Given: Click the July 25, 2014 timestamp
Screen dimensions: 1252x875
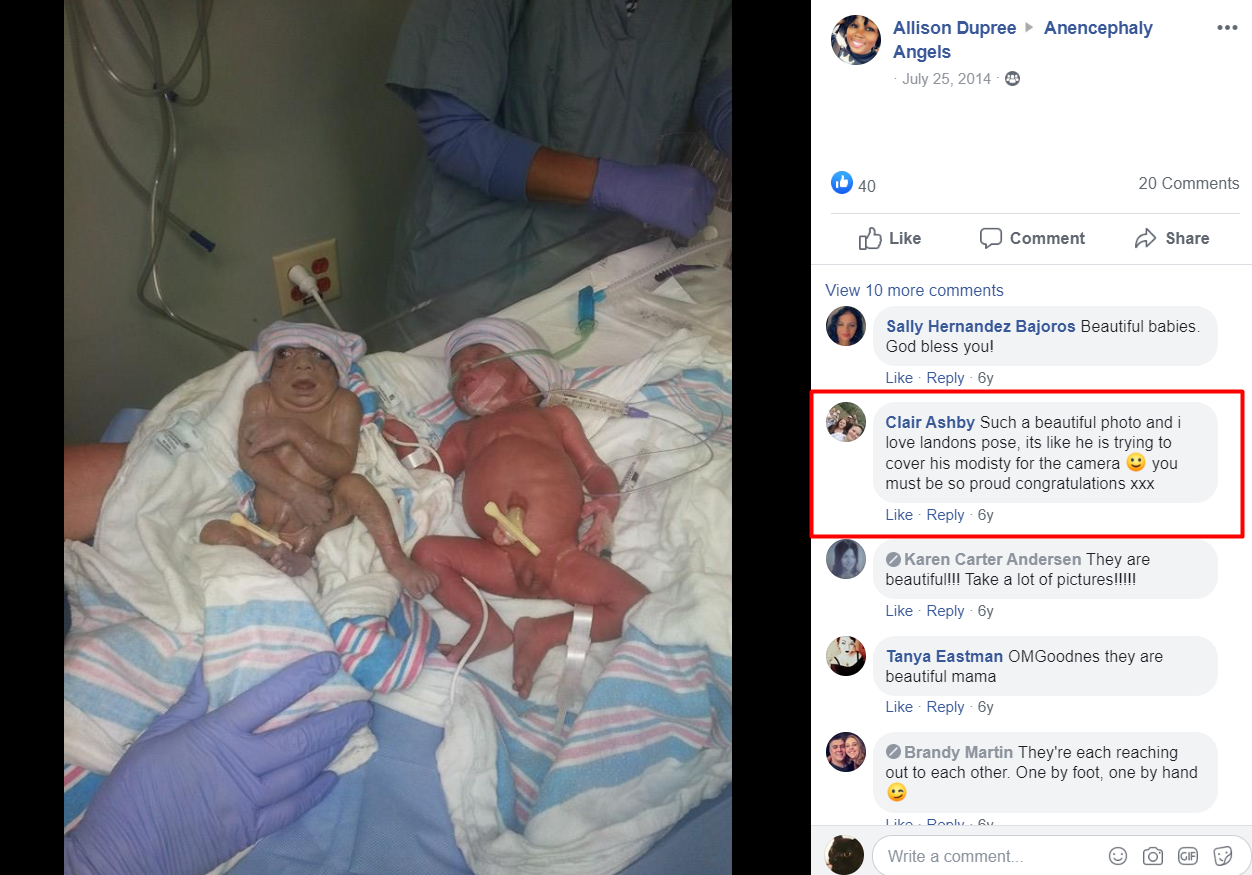Looking at the screenshot, I should [x=946, y=79].
